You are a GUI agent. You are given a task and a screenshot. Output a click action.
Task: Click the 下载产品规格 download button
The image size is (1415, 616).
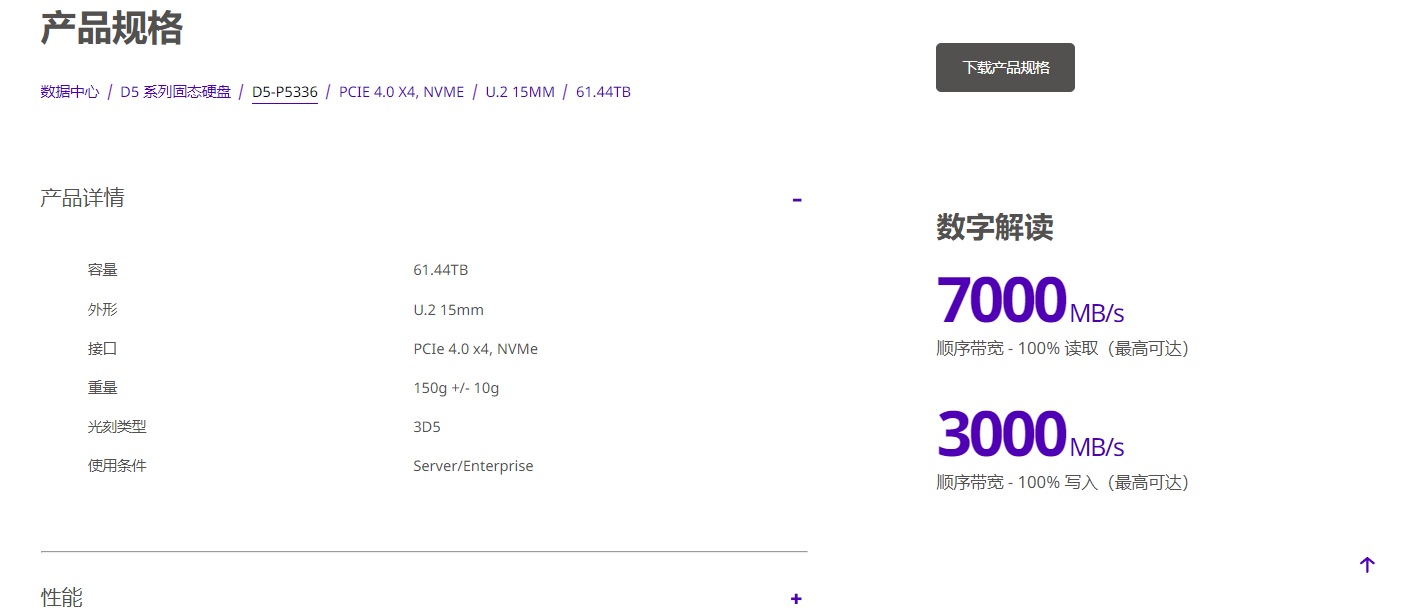[x=1005, y=67]
